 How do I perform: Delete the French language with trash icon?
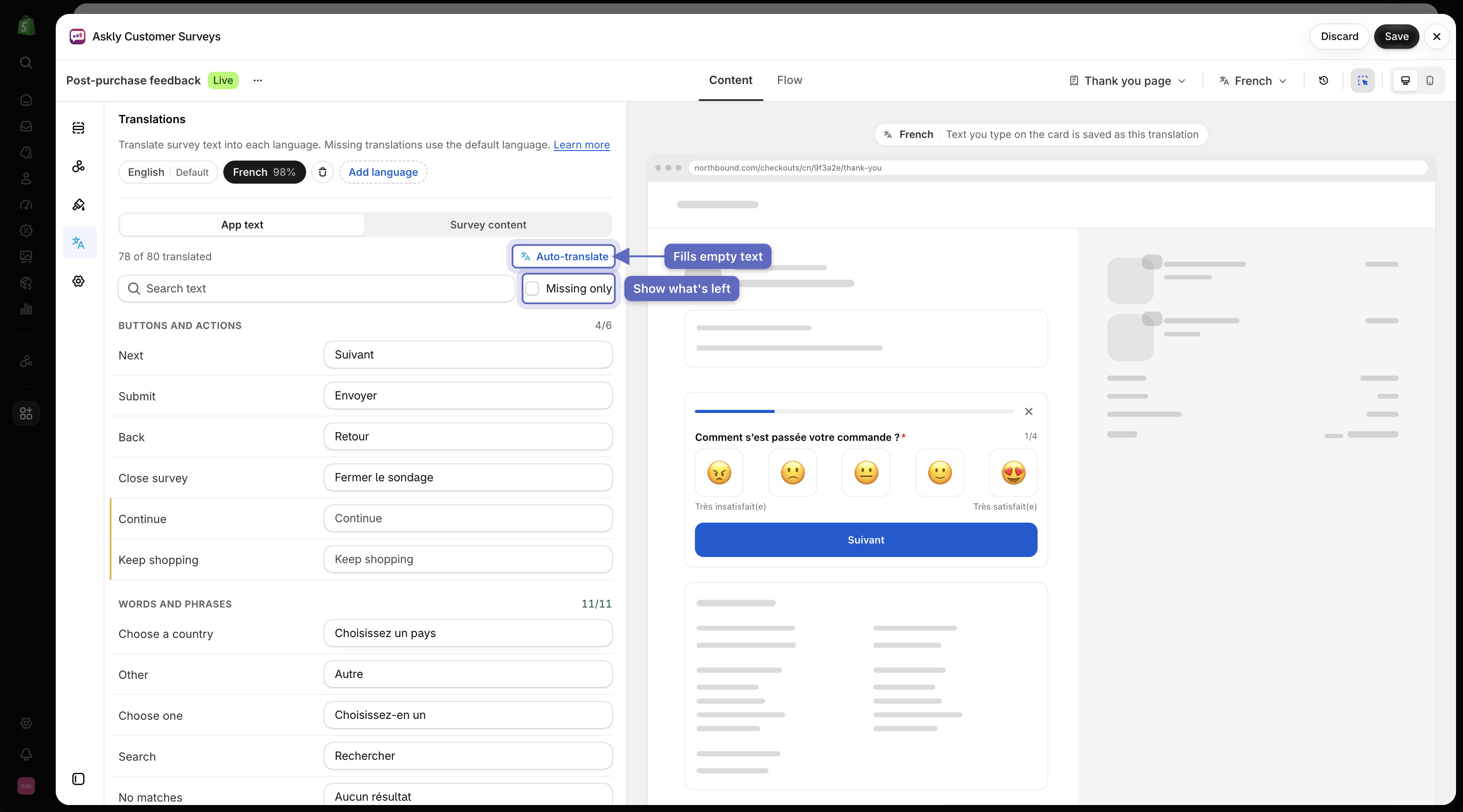(323, 172)
